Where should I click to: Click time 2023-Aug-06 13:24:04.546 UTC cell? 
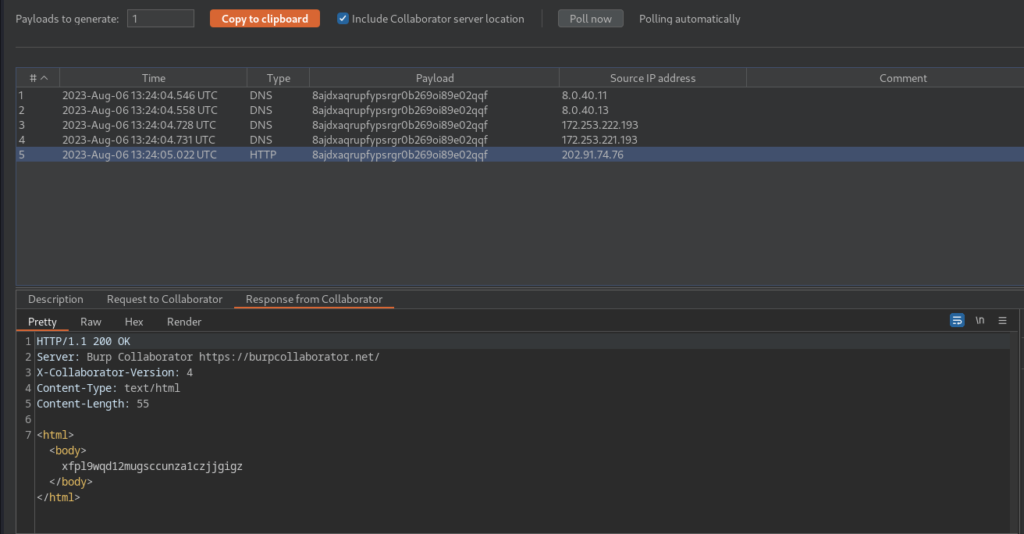click(140, 95)
